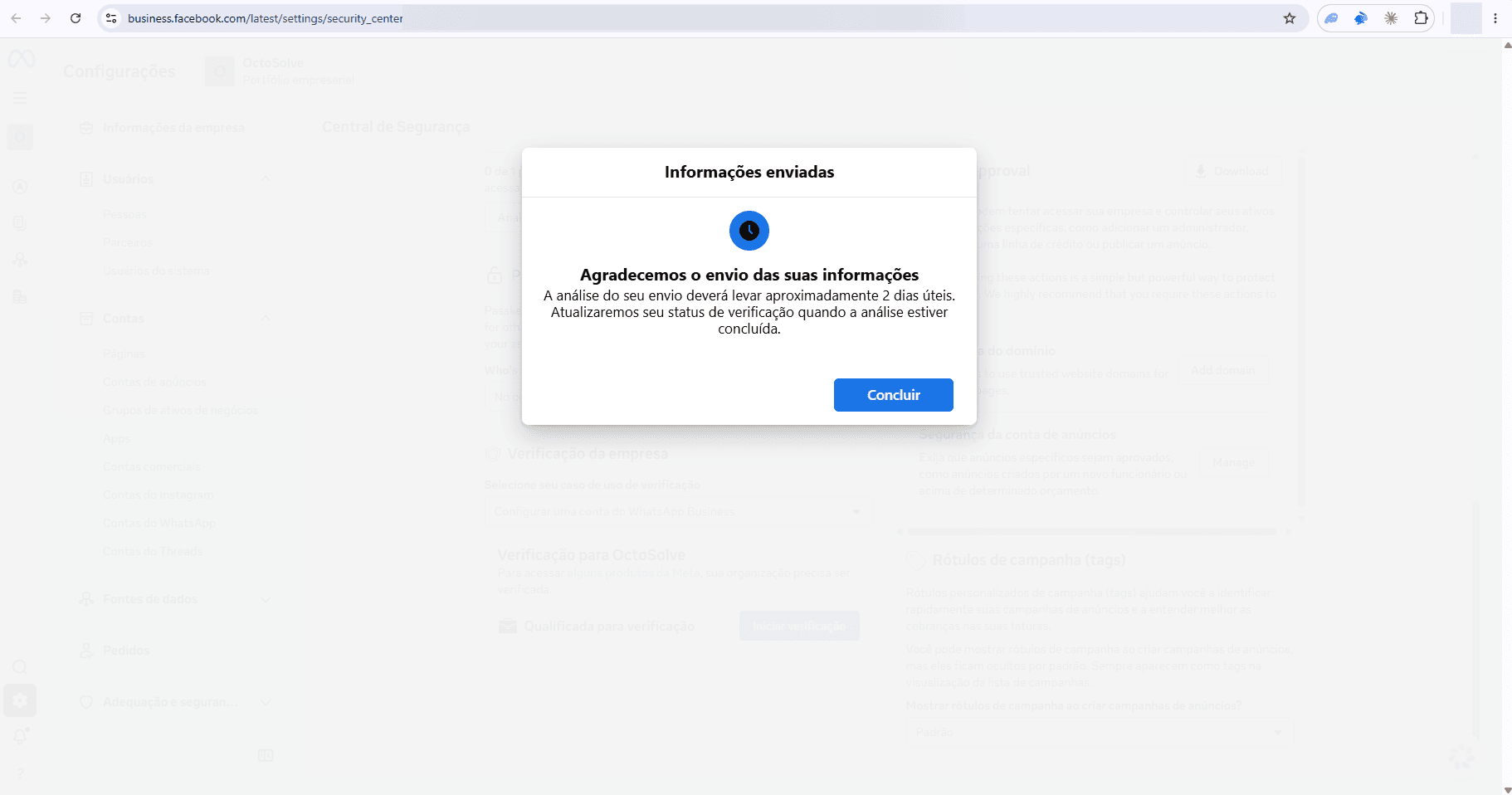View site information icon in the address bar
Image resolution: width=1512 pixels, height=795 pixels.
point(111,18)
